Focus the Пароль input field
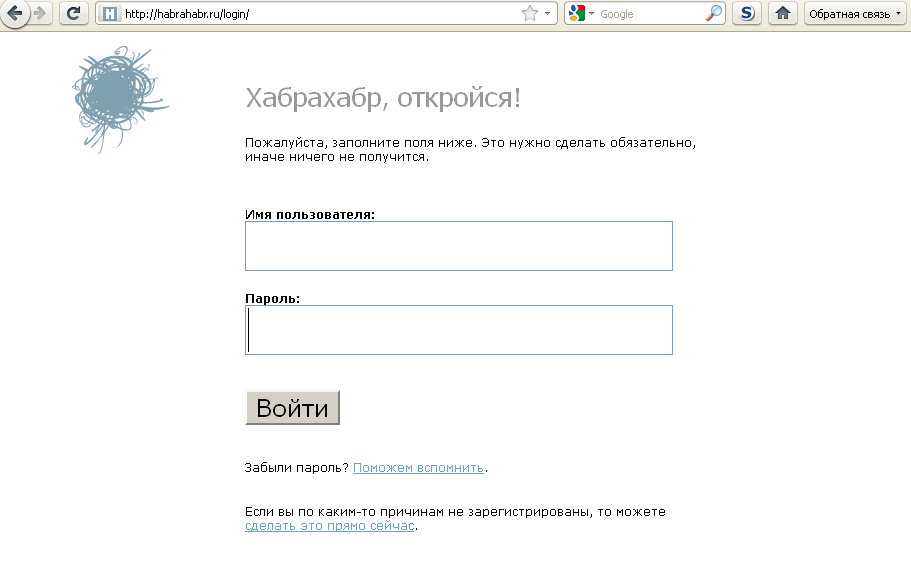Screen dimensions: 911x573 [458, 330]
